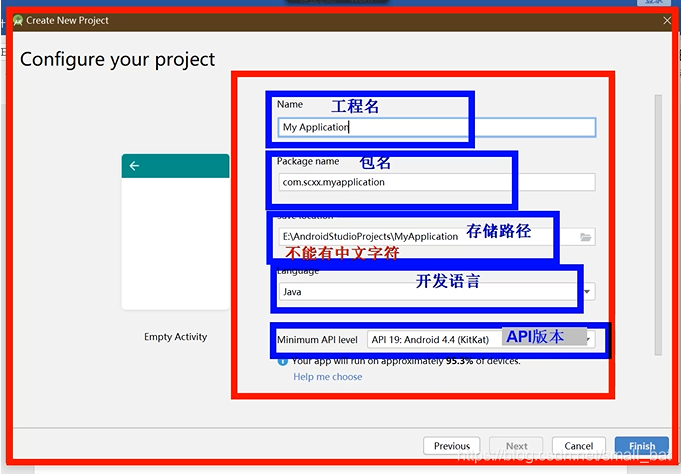The image size is (682, 474).
Task: Click the Minimum API level label
Action: click(317, 340)
